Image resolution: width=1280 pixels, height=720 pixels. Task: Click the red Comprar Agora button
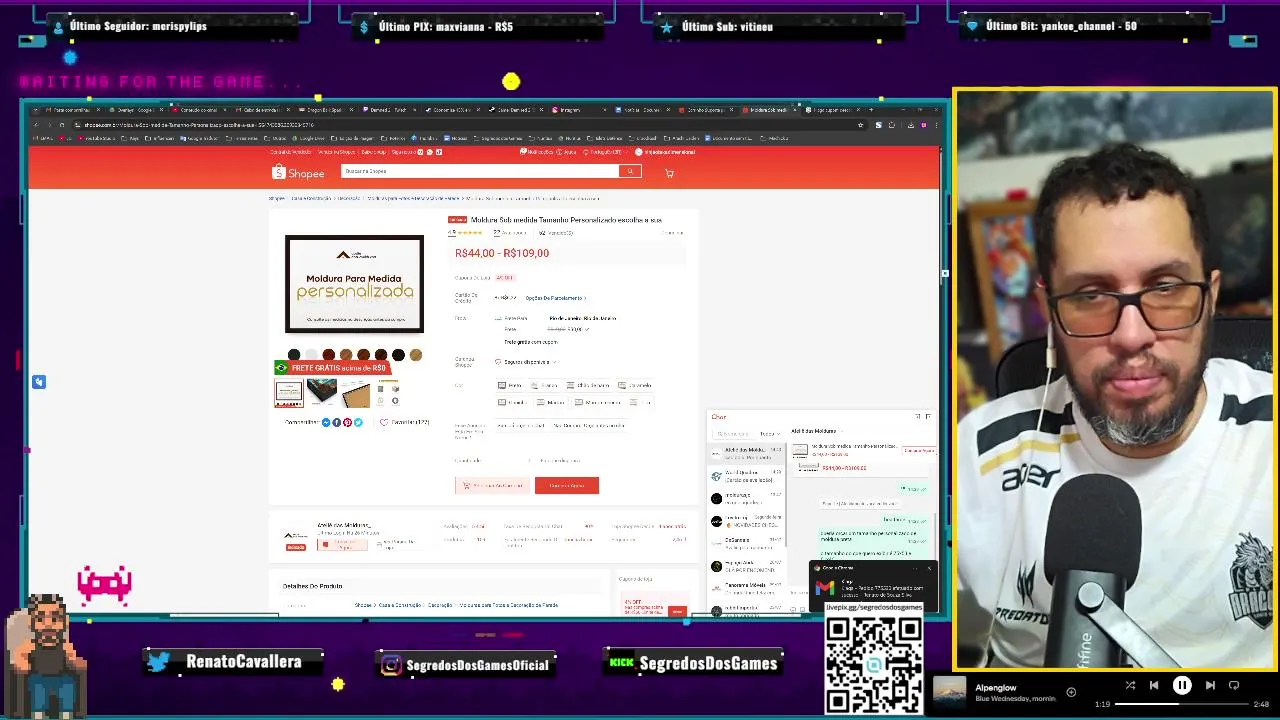click(x=567, y=485)
